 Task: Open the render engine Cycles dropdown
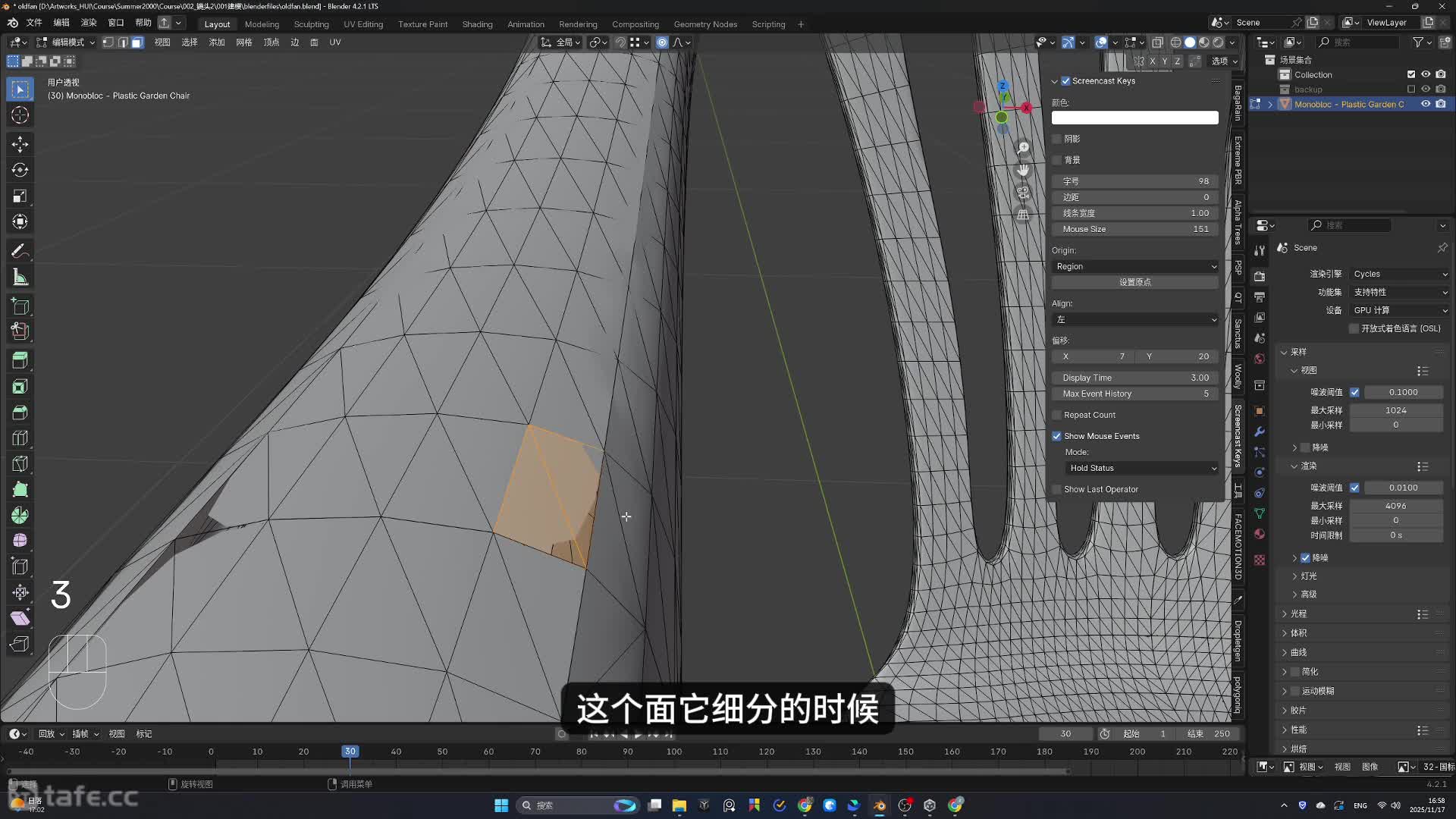[x=1399, y=274]
